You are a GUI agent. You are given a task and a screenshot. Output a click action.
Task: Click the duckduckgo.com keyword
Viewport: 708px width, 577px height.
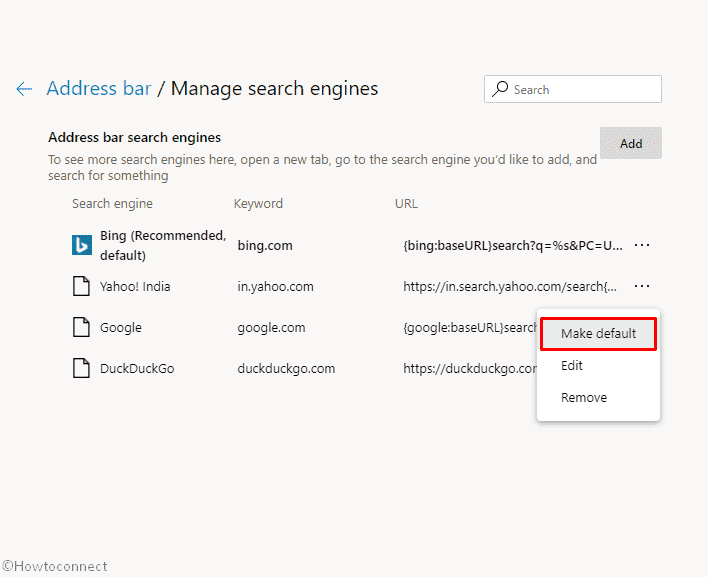pos(286,369)
